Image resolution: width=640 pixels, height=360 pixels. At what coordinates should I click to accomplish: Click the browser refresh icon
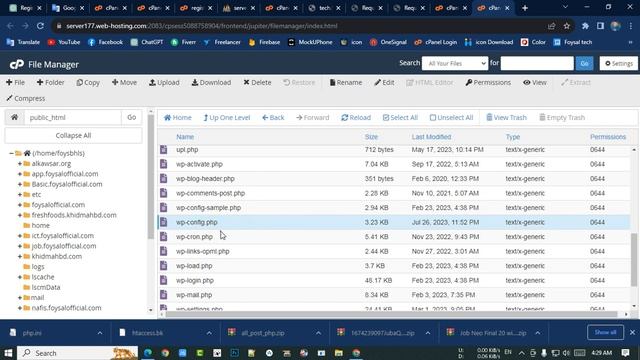pyautogui.click(x=40, y=26)
